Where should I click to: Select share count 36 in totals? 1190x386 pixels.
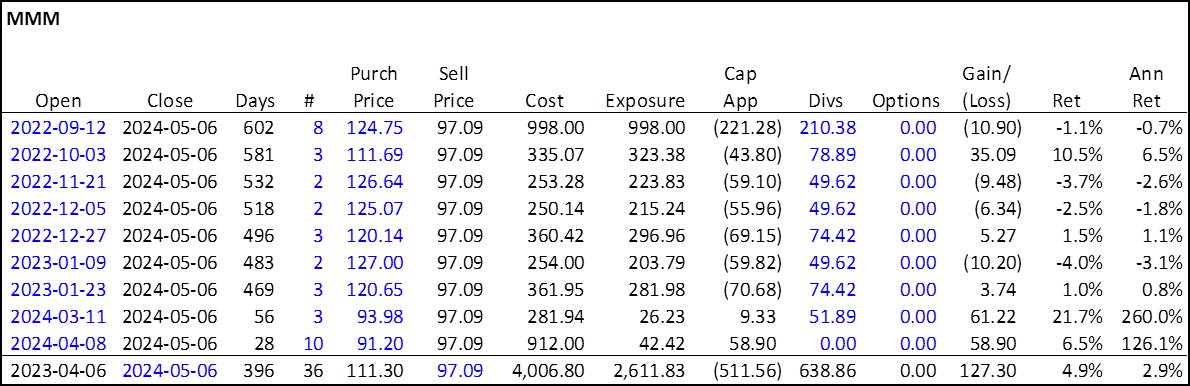314,372
